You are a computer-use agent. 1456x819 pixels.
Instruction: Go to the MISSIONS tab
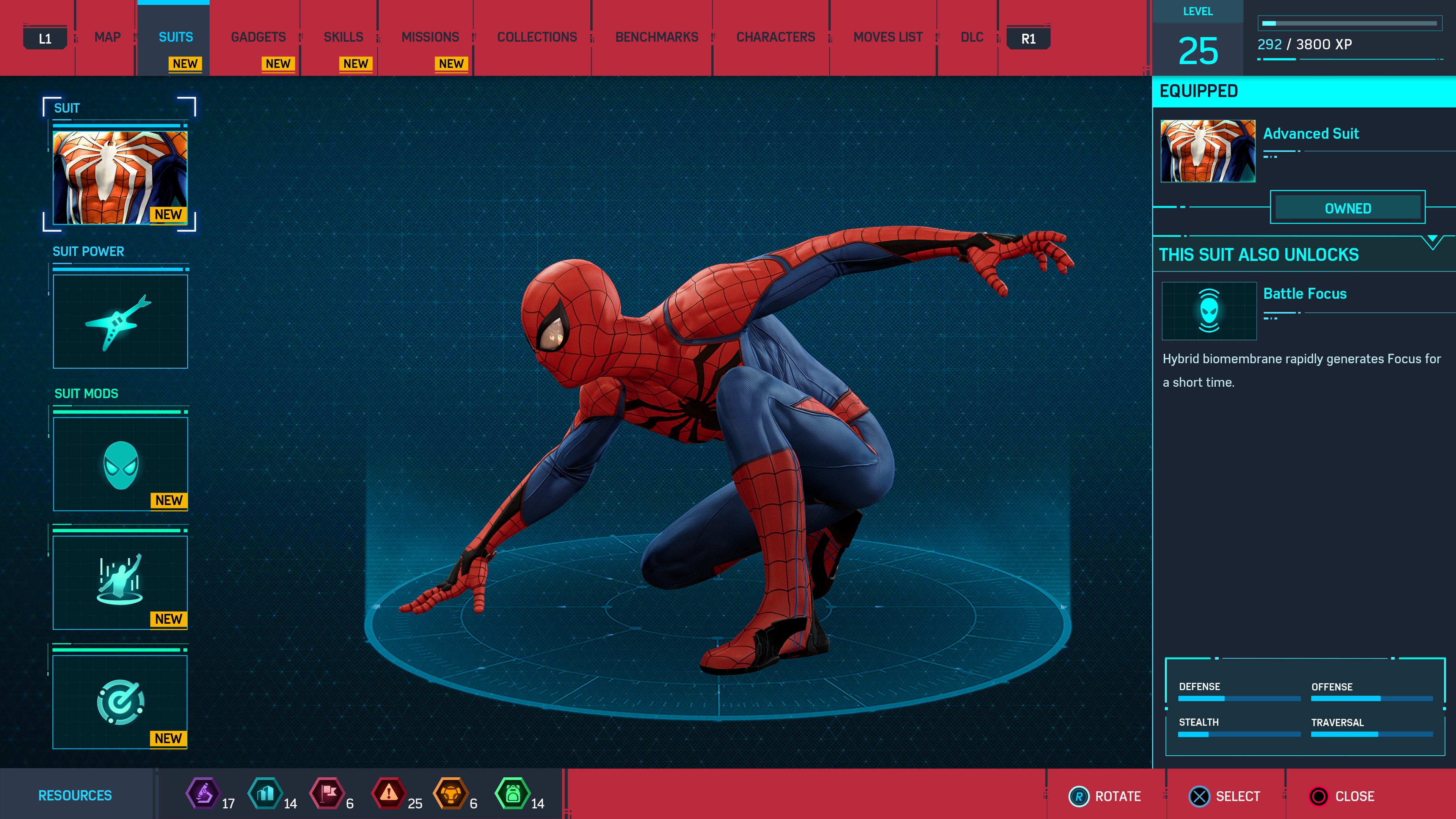pyautogui.click(x=430, y=37)
